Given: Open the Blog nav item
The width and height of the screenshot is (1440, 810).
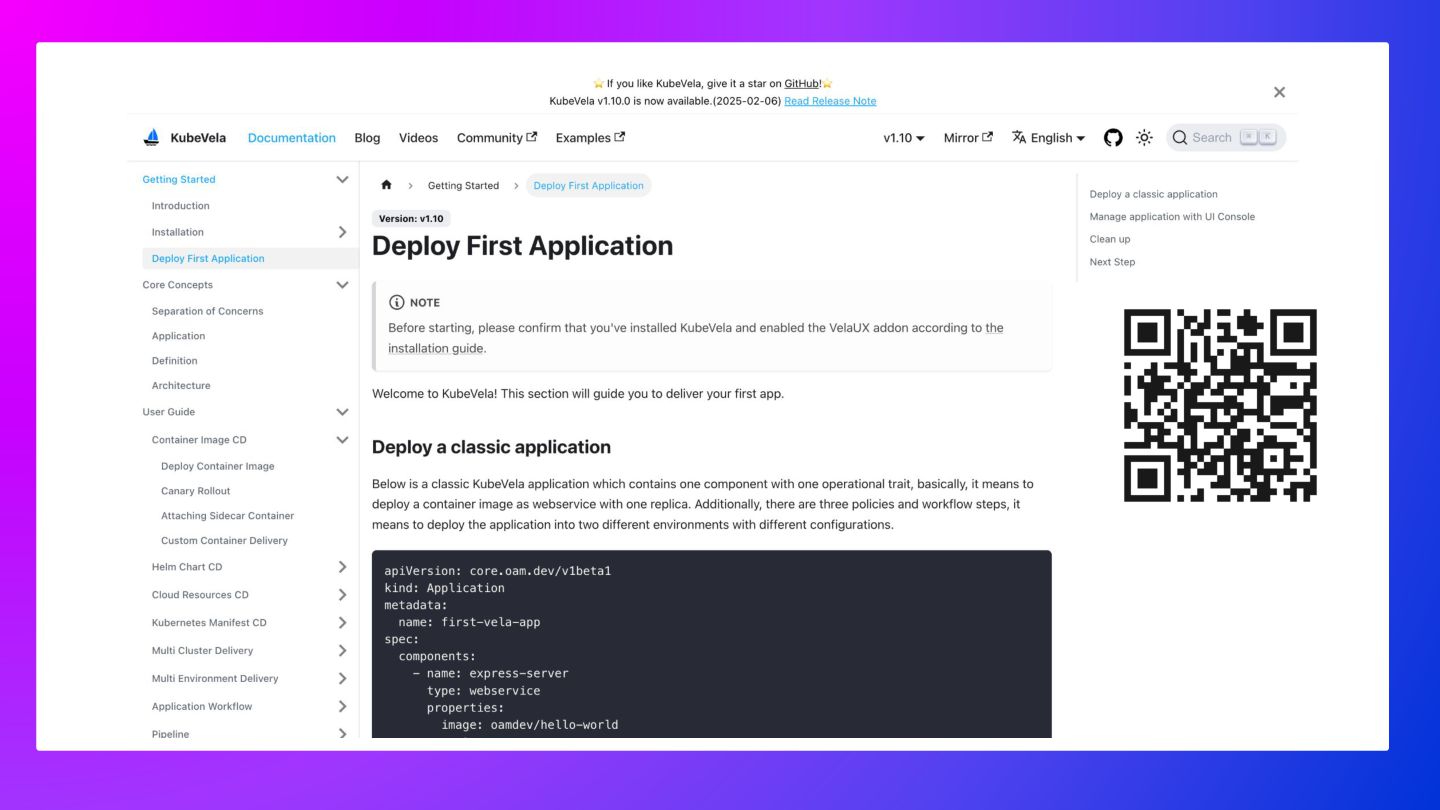Looking at the screenshot, I should tap(367, 138).
